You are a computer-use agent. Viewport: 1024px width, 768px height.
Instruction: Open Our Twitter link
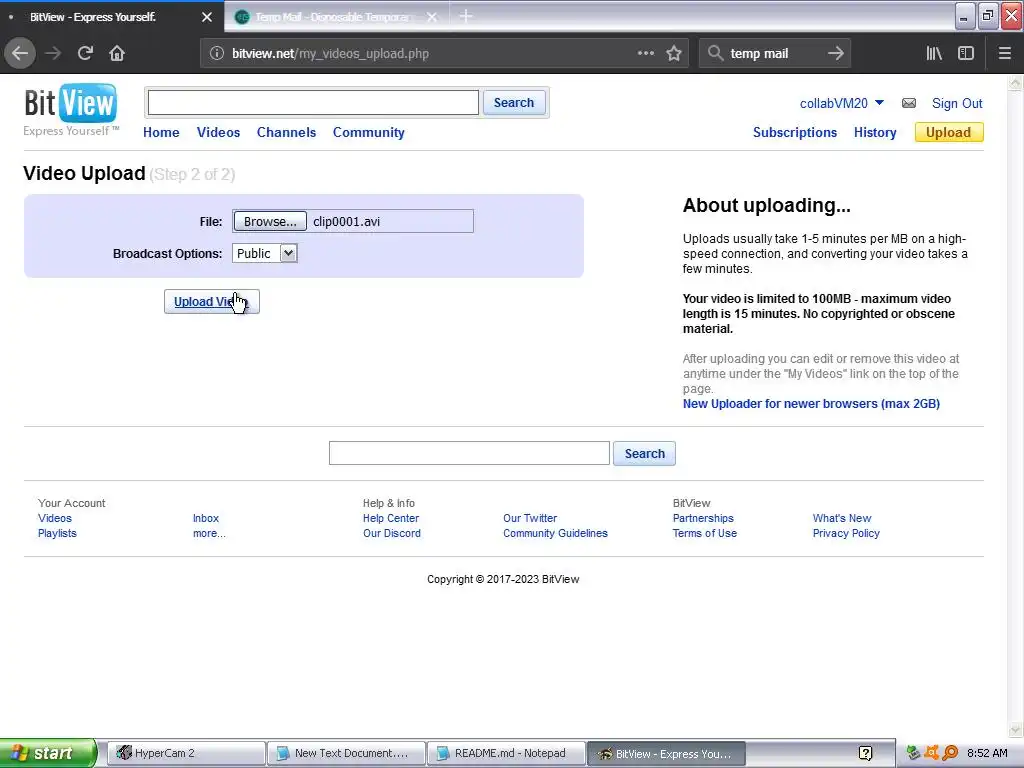(530, 518)
